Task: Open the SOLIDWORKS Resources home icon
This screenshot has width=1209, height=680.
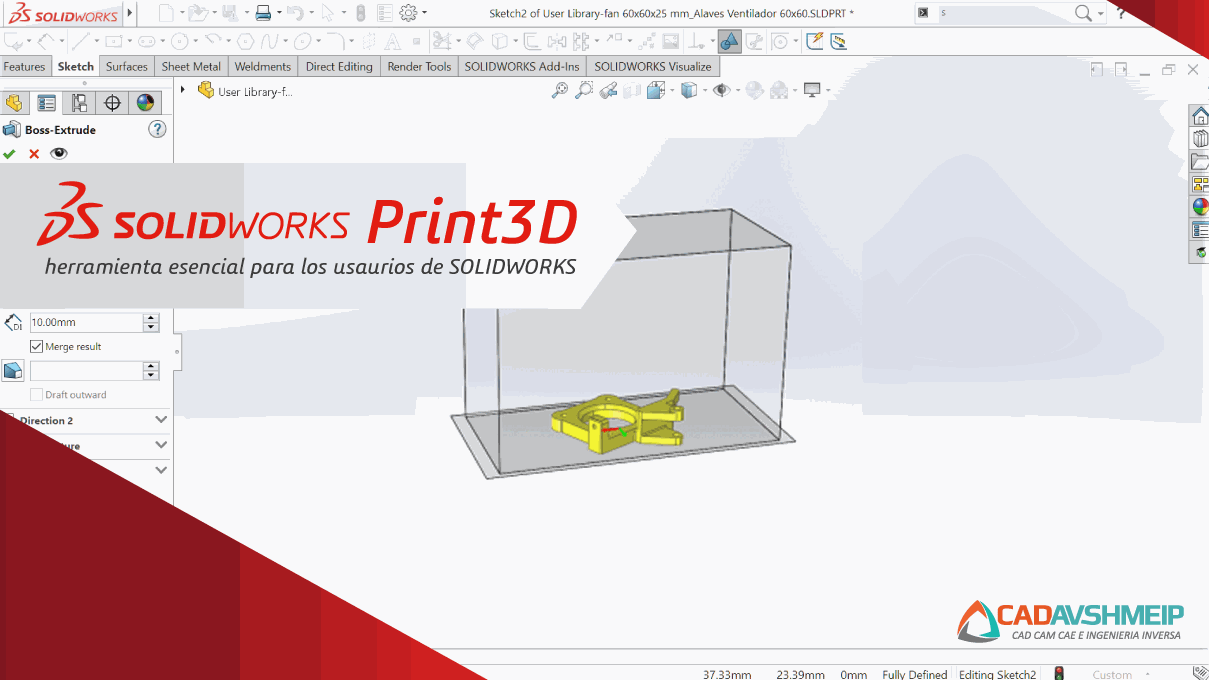Action: click(1200, 115)
